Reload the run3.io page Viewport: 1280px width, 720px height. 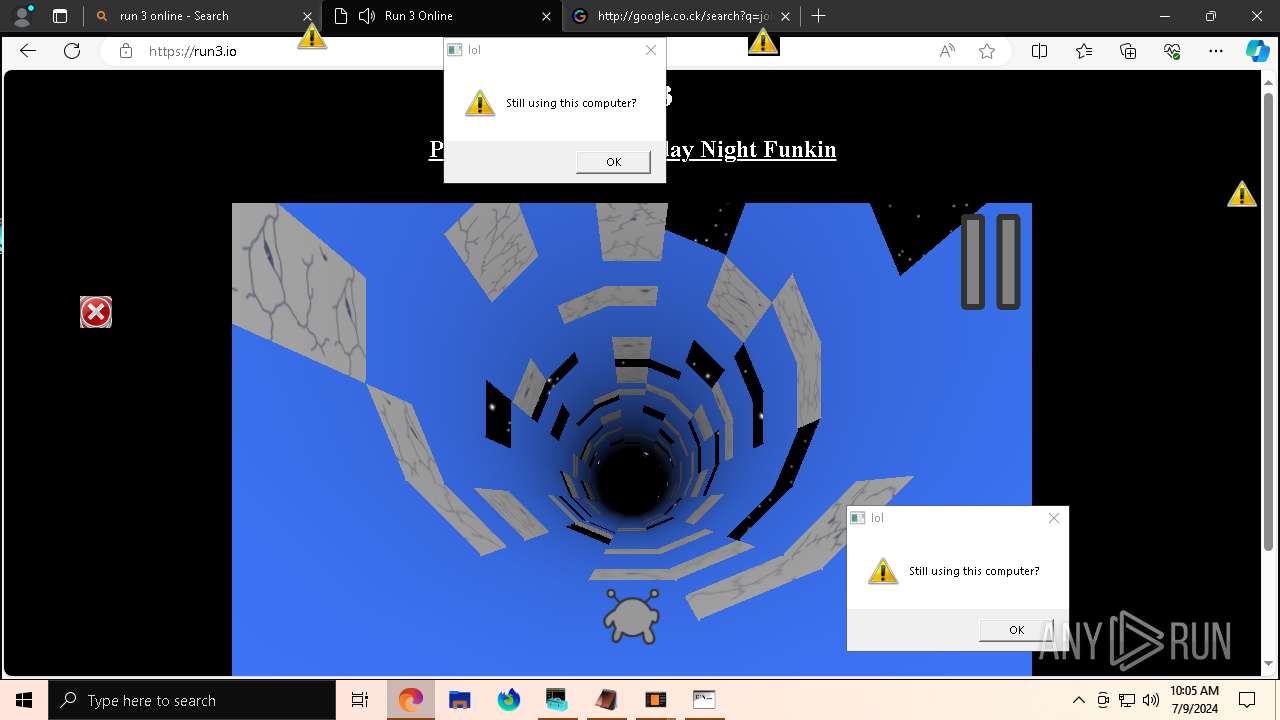click(71, 51)
